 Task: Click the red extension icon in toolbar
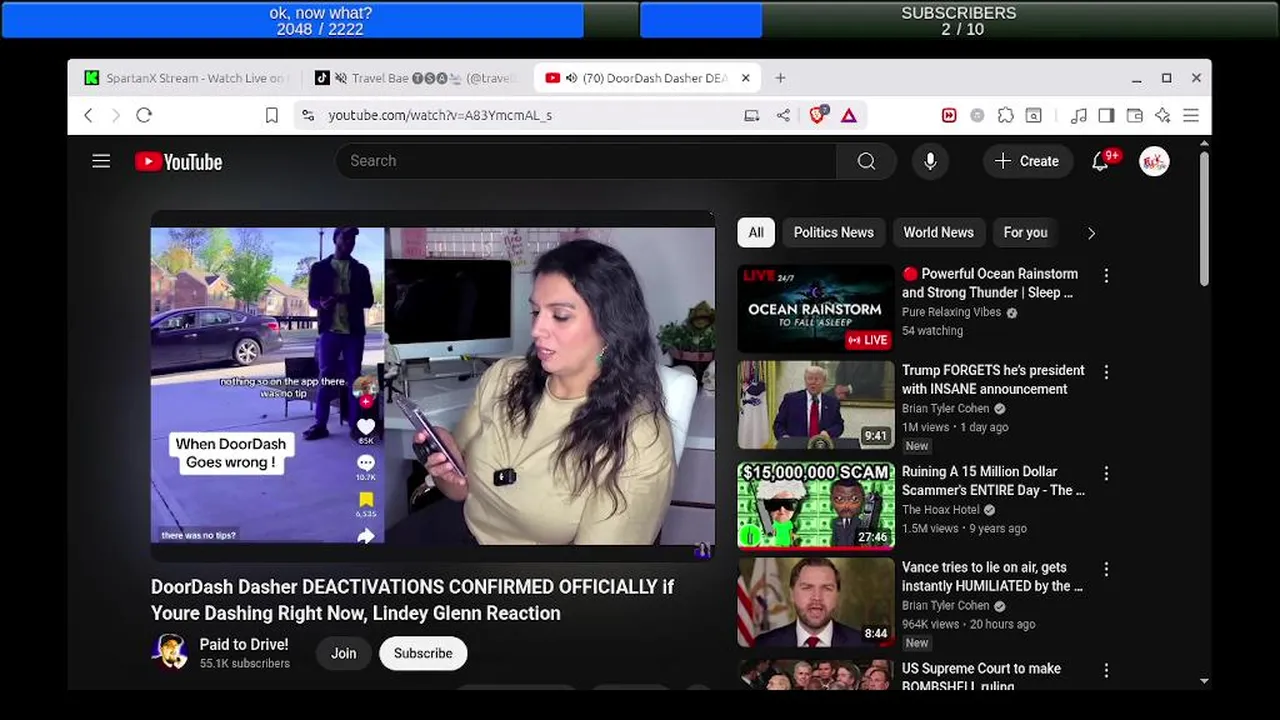coord(949,115)
